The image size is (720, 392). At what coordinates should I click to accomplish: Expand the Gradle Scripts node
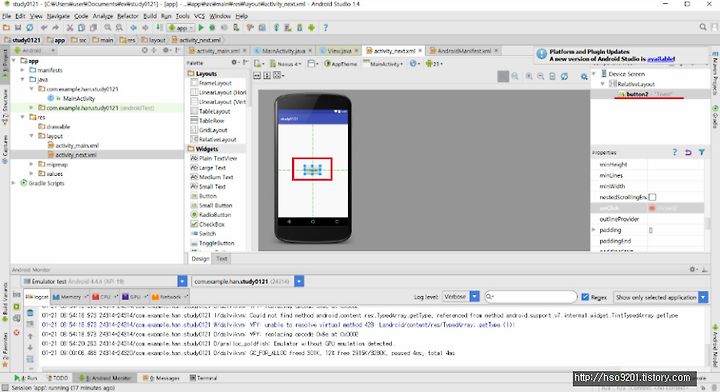(13, 183)
